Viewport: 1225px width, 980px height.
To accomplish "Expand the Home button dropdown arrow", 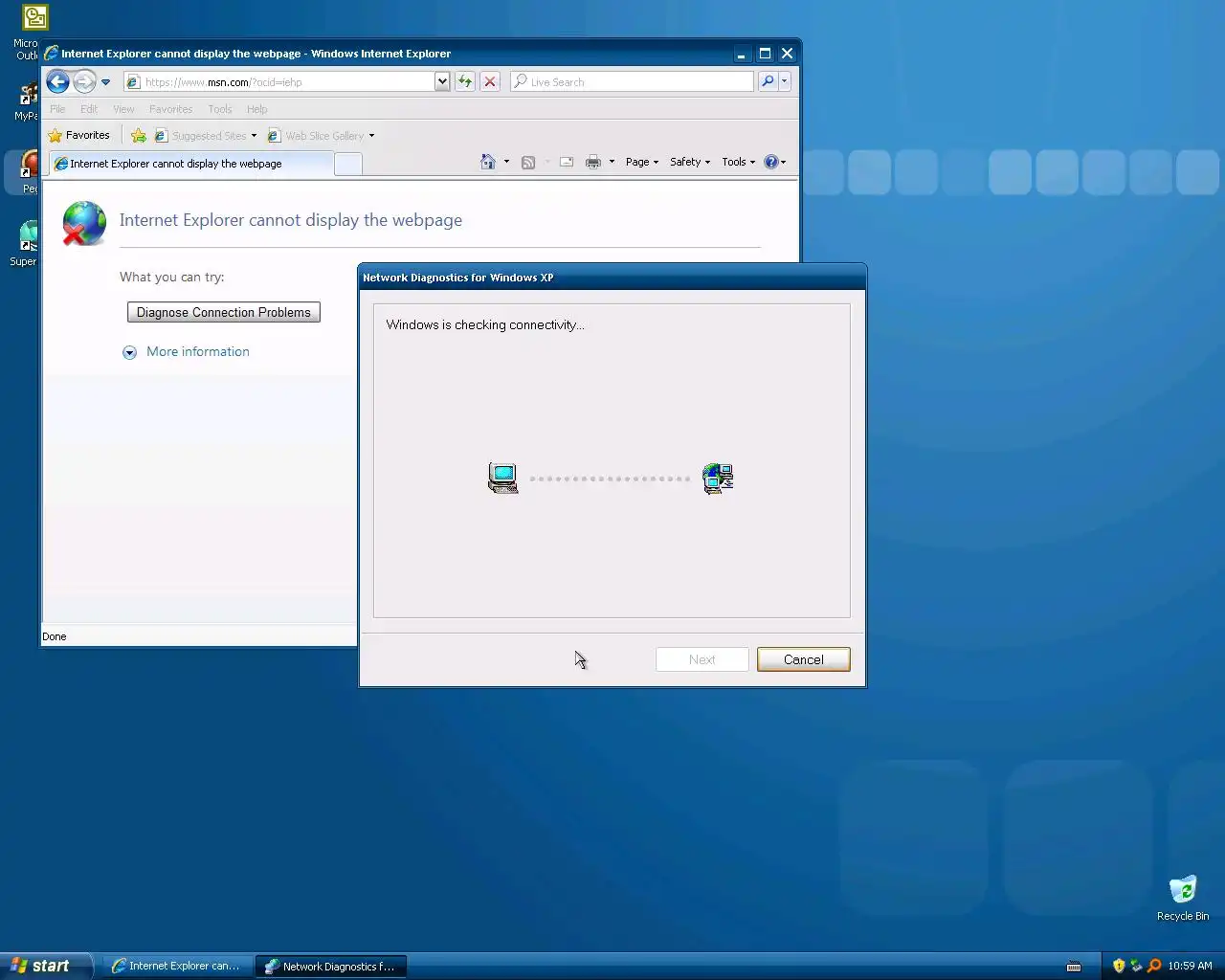I will [x=506, y=162].
